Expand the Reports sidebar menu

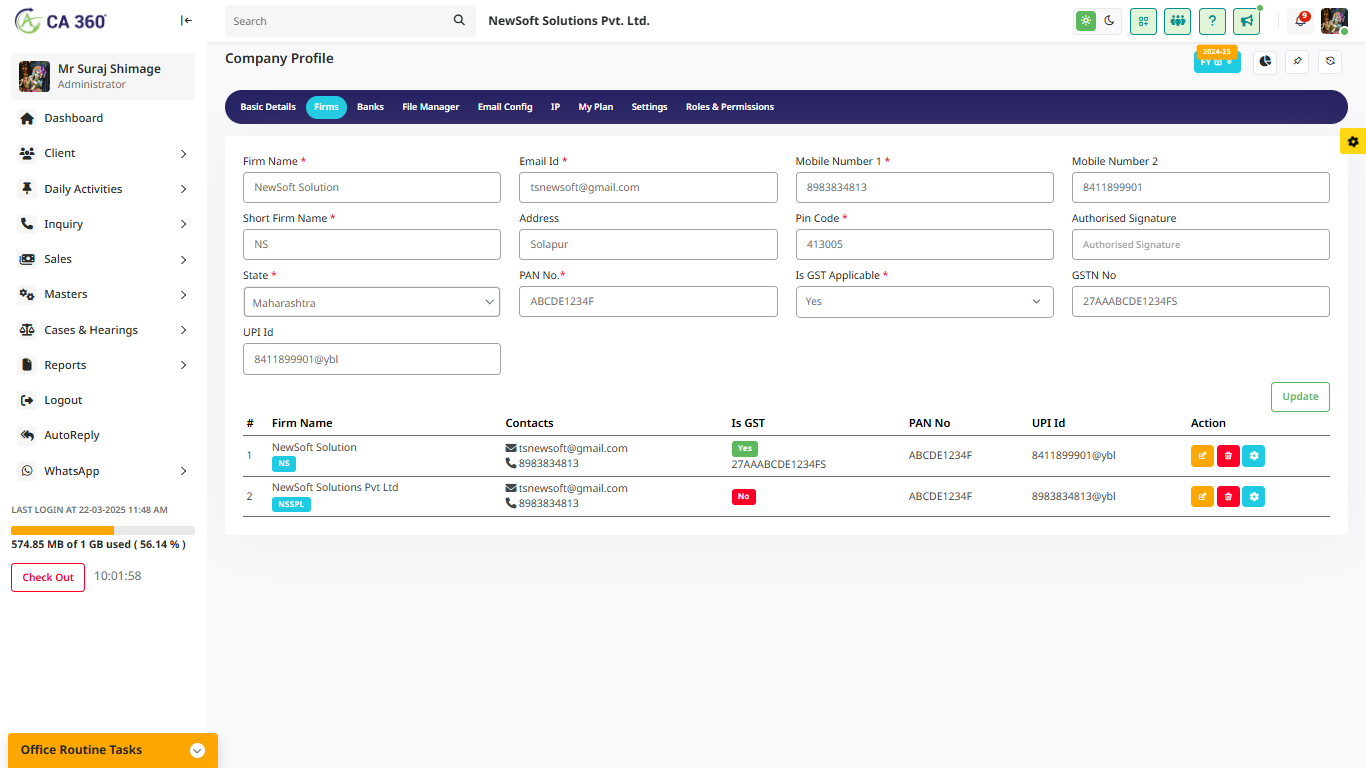[x=103, y=365]
